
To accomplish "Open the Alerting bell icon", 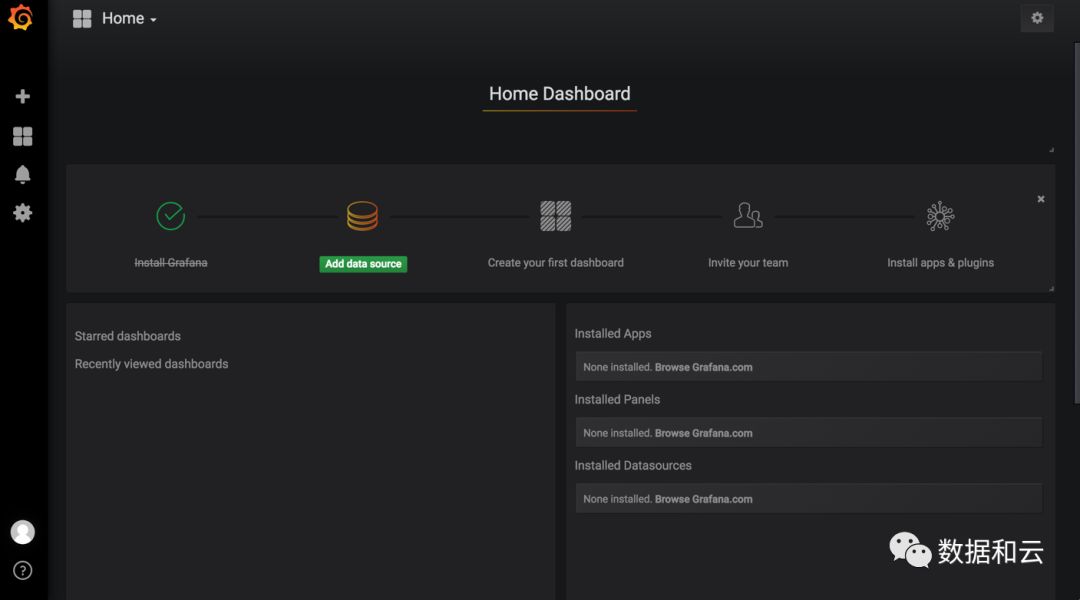I will coord(23,174).
